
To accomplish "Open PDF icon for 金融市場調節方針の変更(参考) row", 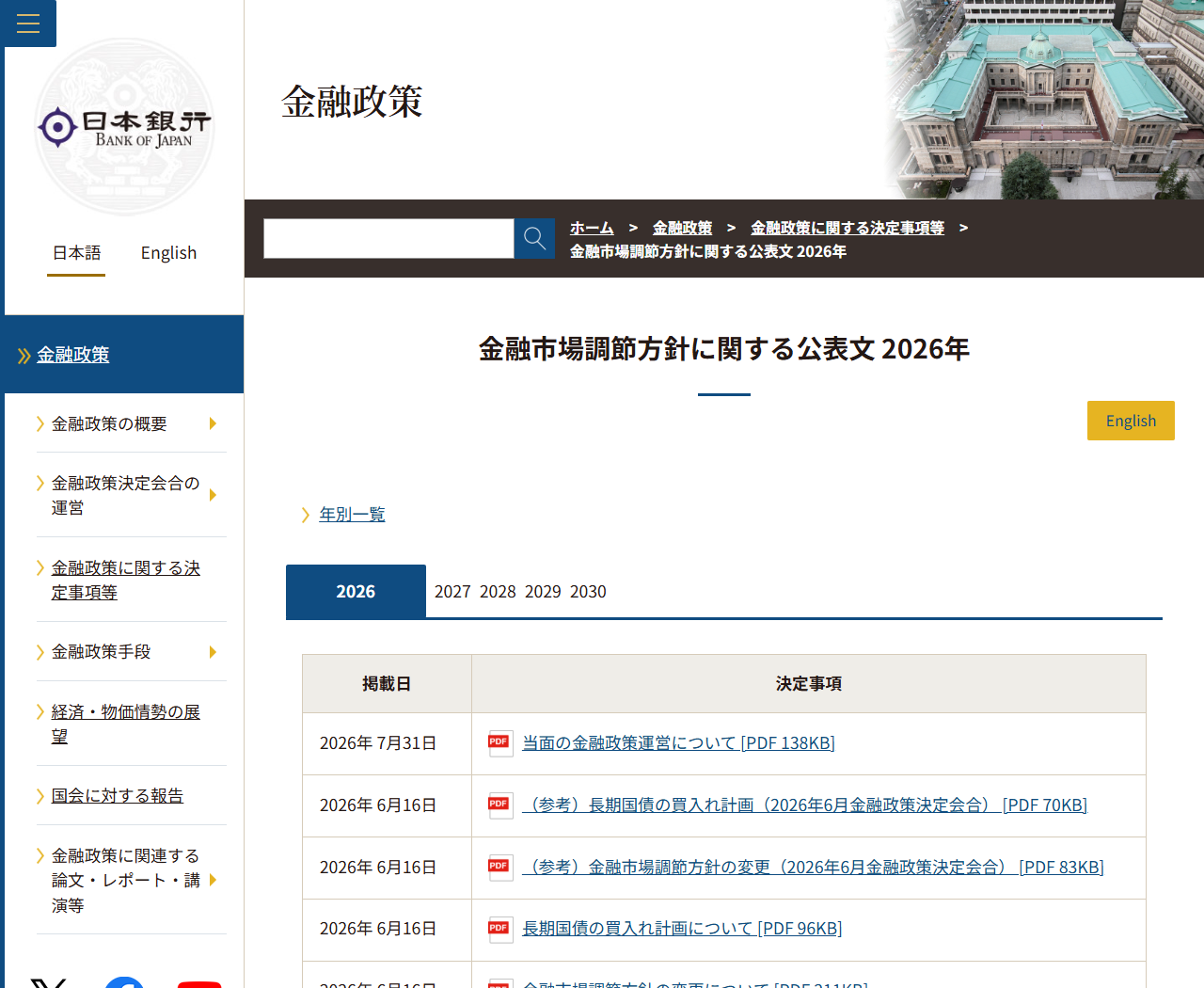I will [500, 868].
